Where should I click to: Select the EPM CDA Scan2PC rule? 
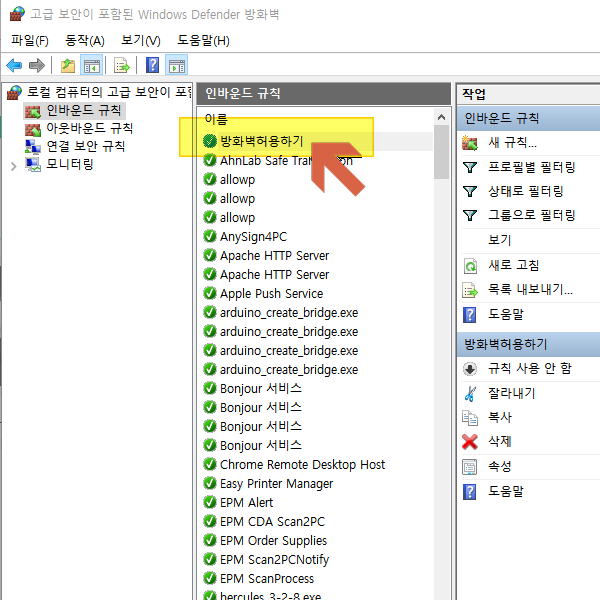[x=272, y=522]
